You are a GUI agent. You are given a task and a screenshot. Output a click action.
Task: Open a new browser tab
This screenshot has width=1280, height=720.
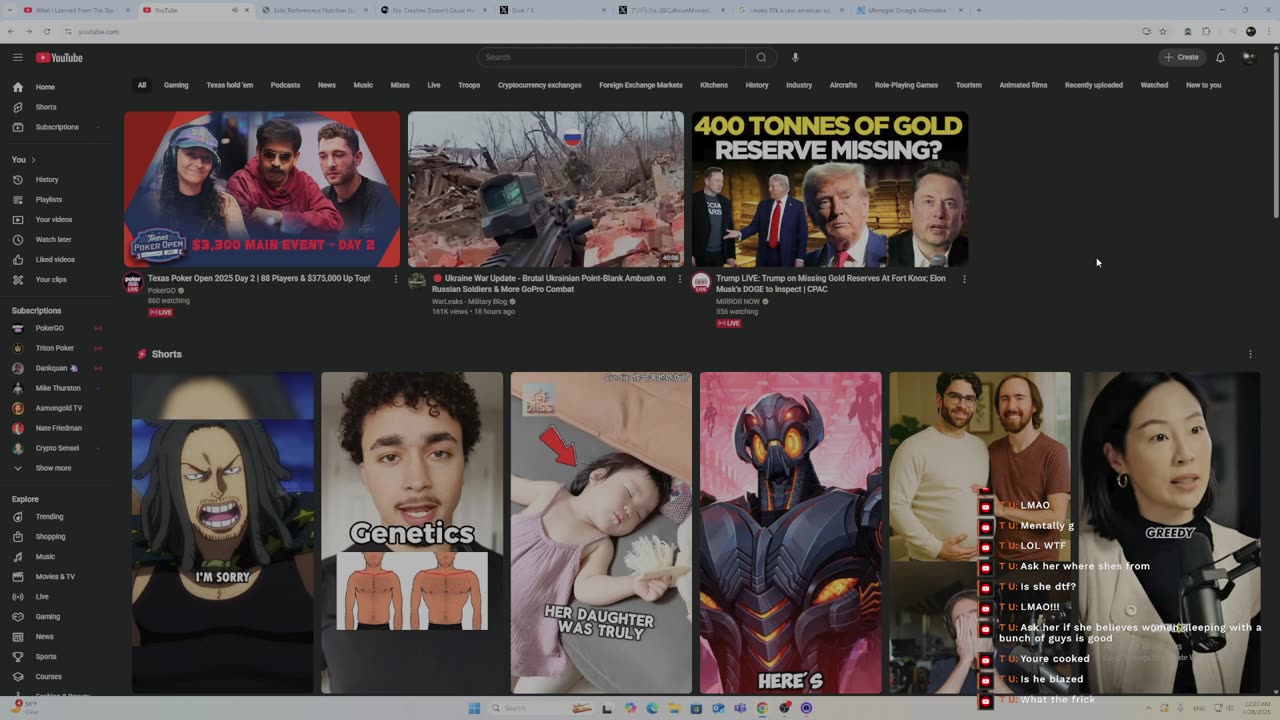[x=978, y=10]
